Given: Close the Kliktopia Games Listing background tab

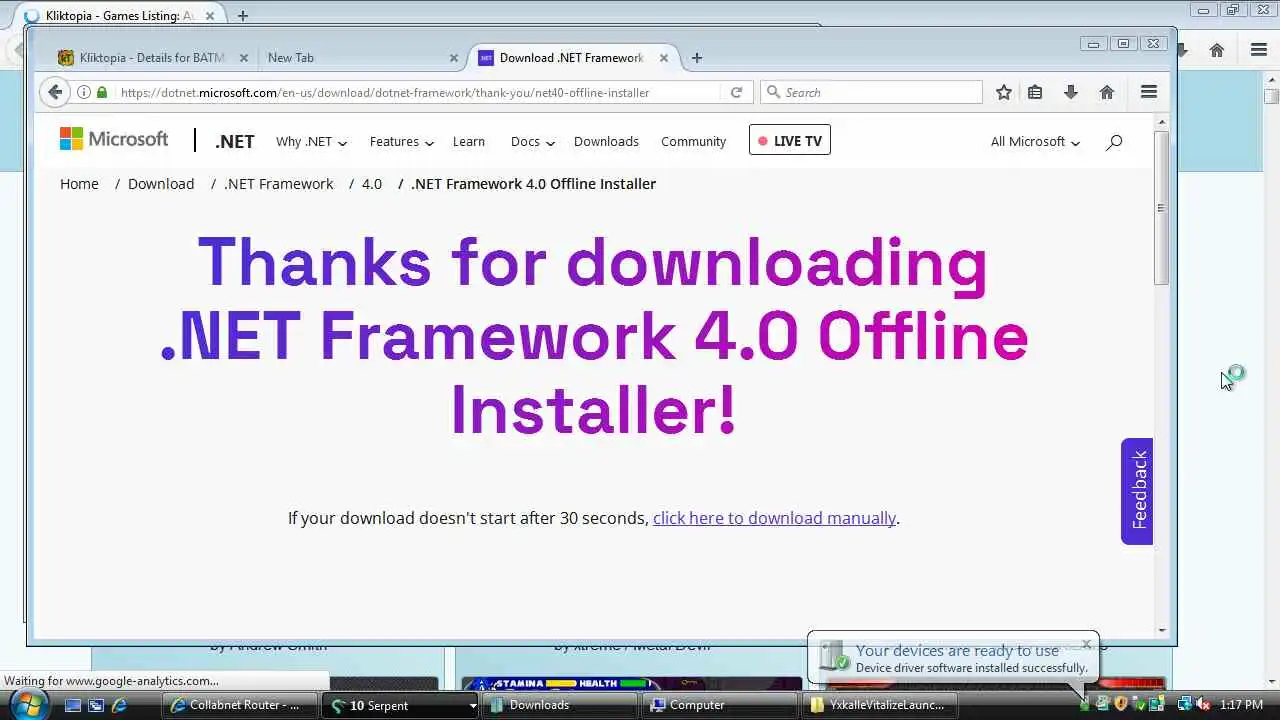Looking at the screenshot, I should click(x=212, y=16).
